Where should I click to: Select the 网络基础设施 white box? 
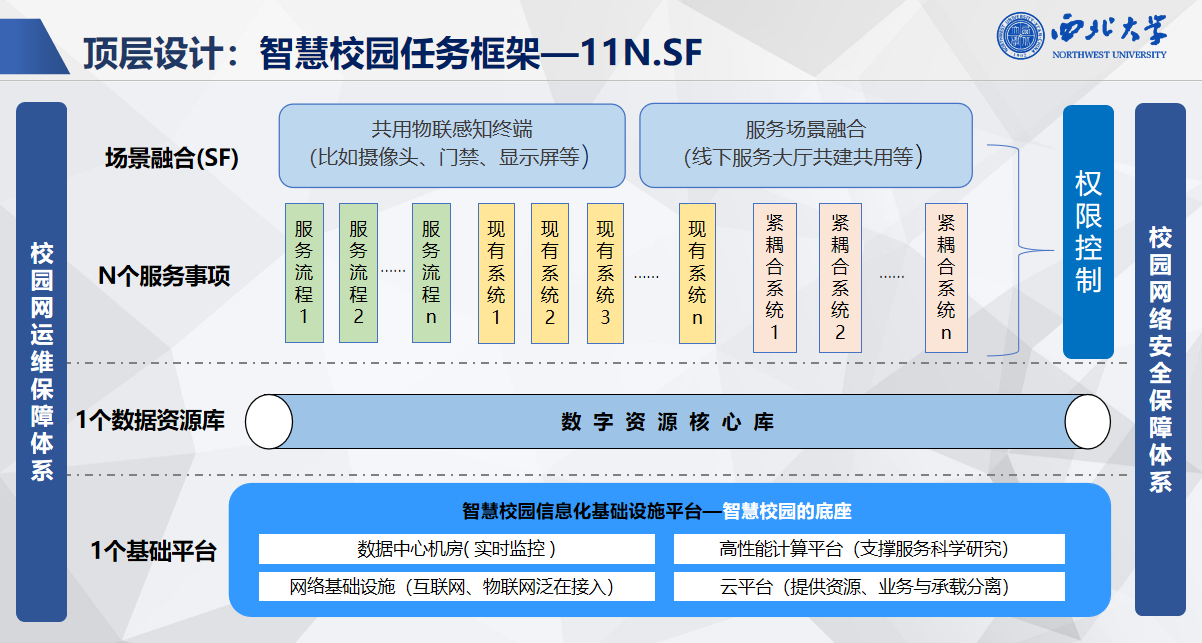[456, 586]
